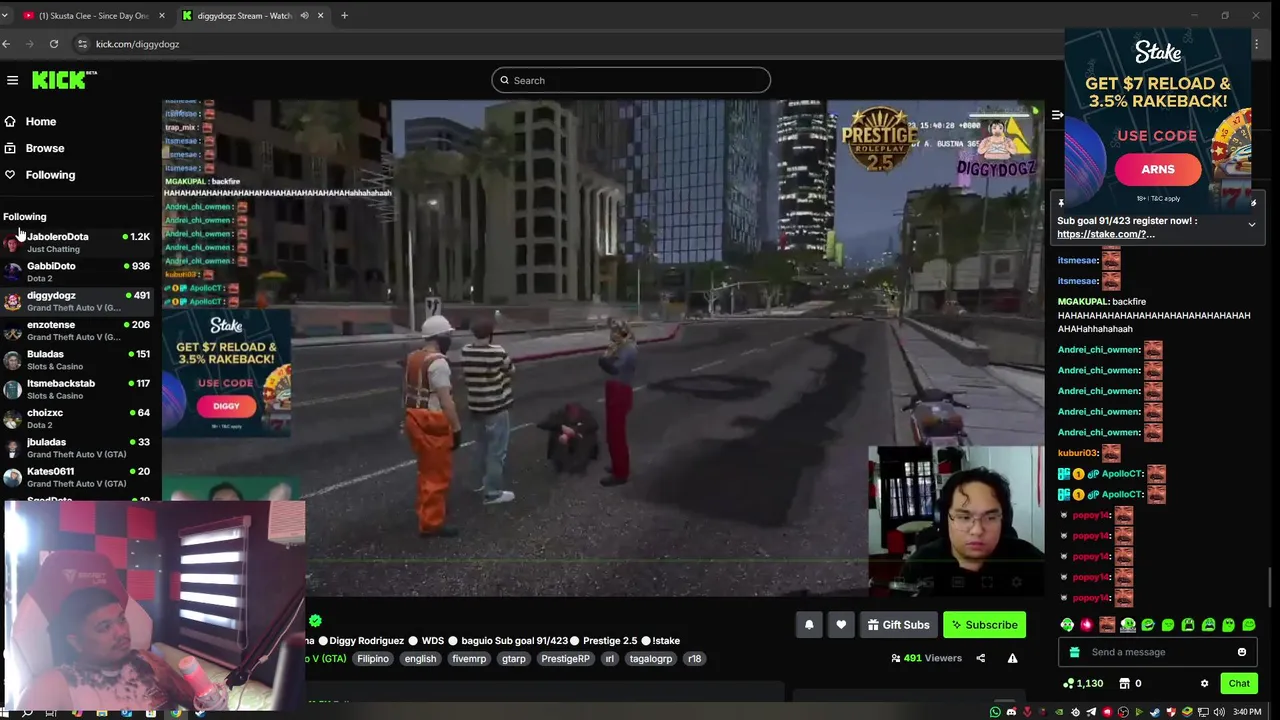Open Steam icon in system tray
Image resolution: width=1280 pixels, height=720 pixels.
coord(1155,712)
